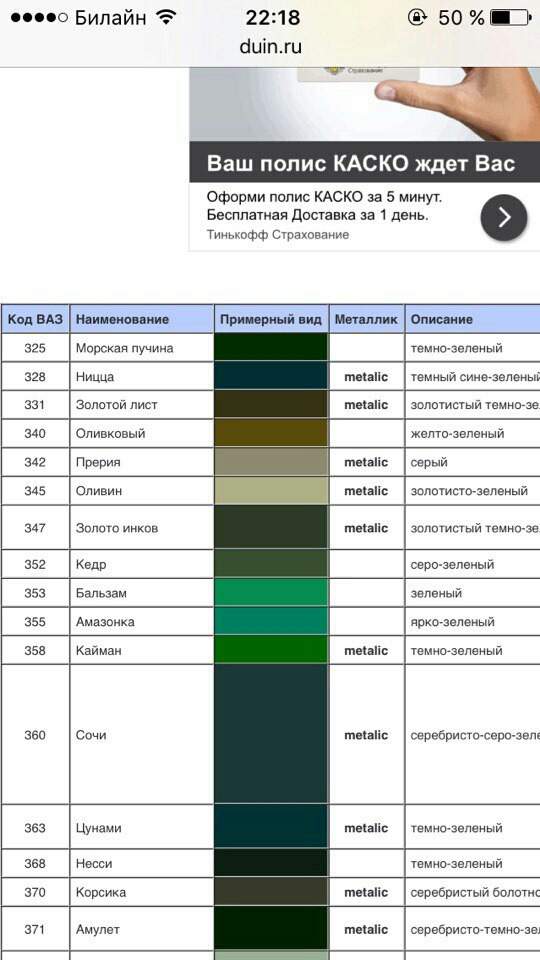Select code cell "371"
Image resolution: width=540 pixels, height=960 pixels.
(35, 929)
